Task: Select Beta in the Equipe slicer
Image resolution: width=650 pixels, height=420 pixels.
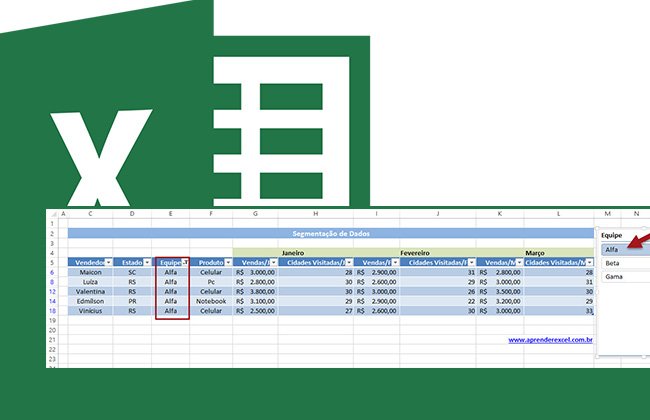Action: 626,263
